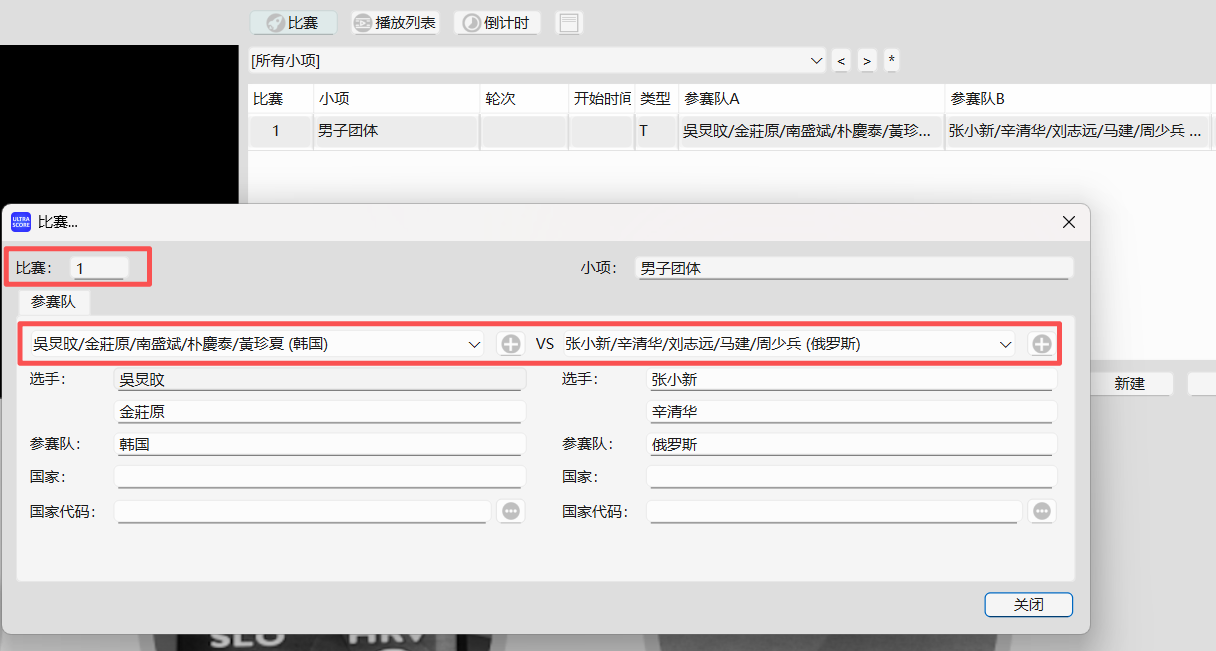Add a new team B with the plus icon

click(1041, 343)
